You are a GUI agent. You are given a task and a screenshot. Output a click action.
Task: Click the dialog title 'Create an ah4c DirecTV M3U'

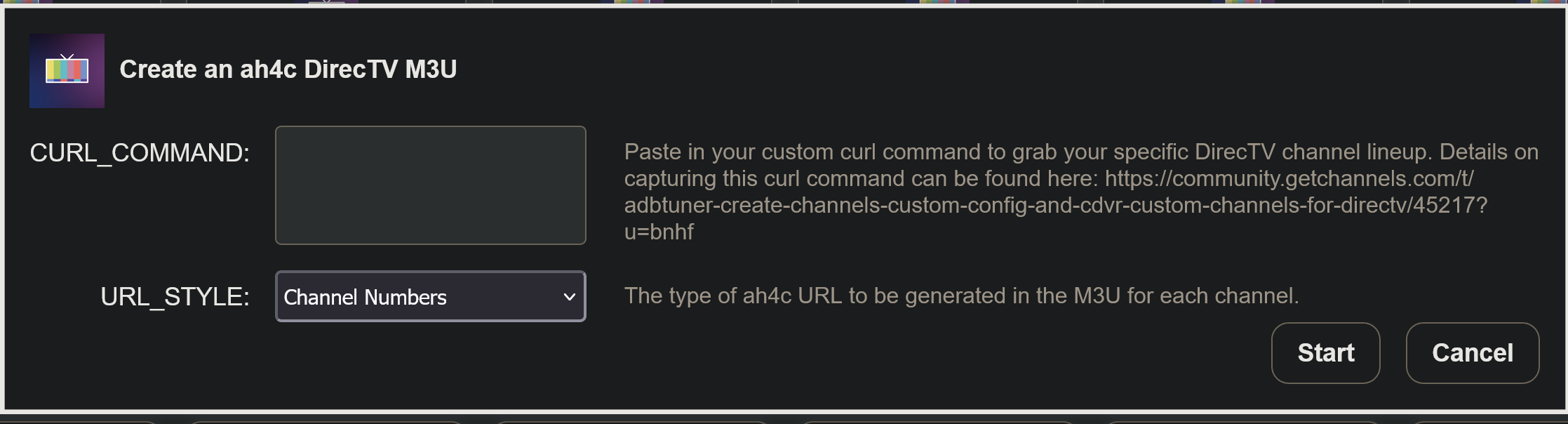(288, 69)
